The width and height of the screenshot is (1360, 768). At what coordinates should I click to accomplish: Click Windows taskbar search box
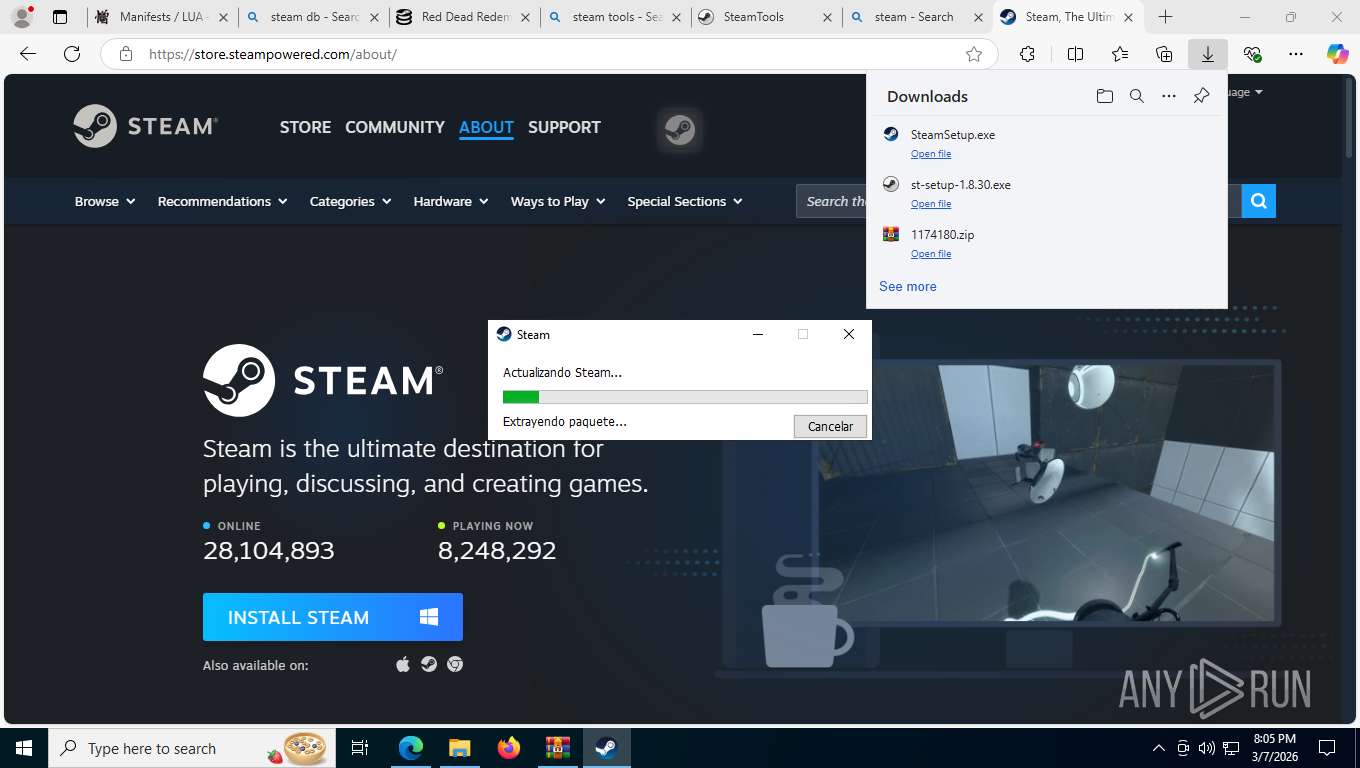[x=191, y=748]
